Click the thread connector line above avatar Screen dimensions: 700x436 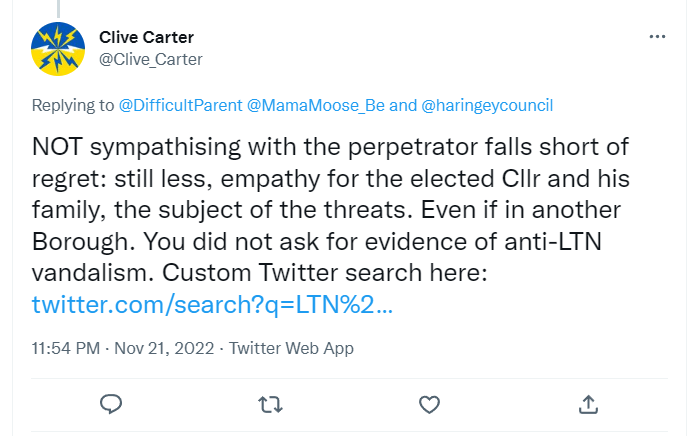58,8
